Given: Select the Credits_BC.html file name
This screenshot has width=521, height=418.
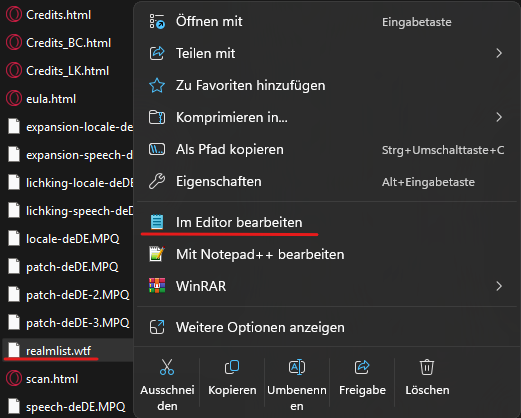Looking at the screenshot, I should pos(68,43).
